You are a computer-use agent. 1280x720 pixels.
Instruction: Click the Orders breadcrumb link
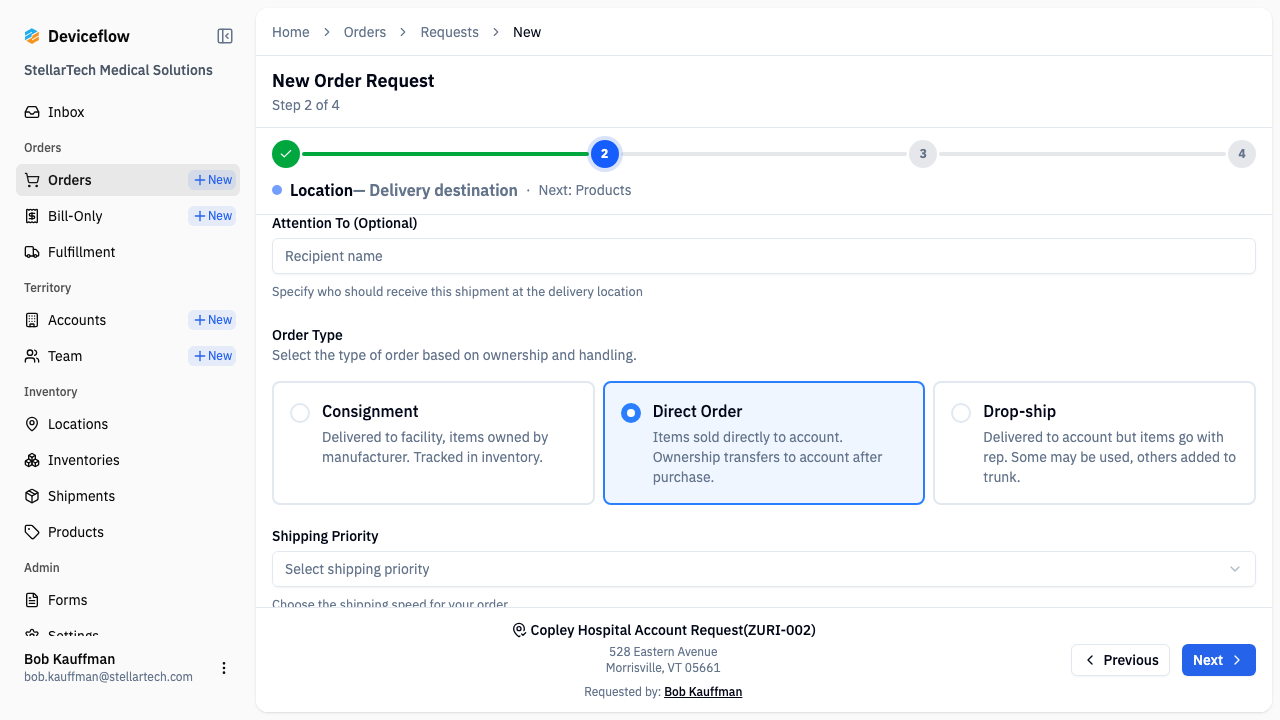coord(365,32)
